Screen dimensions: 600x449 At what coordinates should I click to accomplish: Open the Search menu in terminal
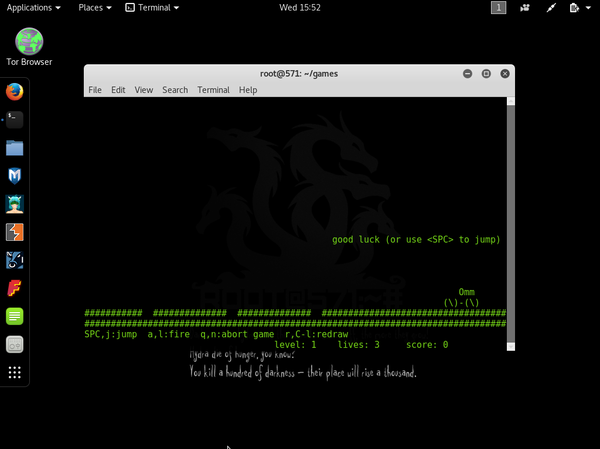pyautogui.click(x=175, y=90)
